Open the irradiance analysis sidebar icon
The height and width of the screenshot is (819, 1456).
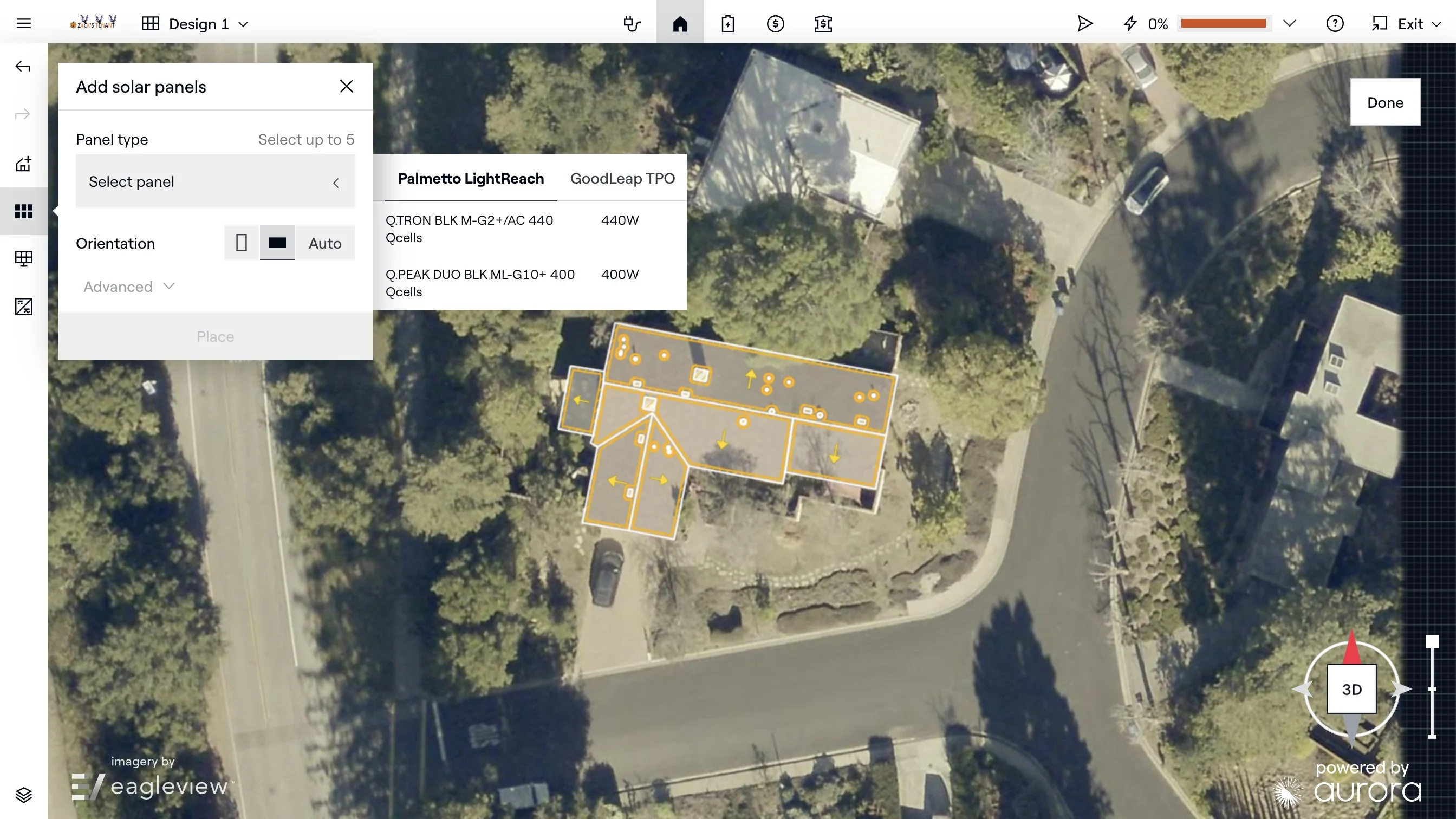click(24, 307)
